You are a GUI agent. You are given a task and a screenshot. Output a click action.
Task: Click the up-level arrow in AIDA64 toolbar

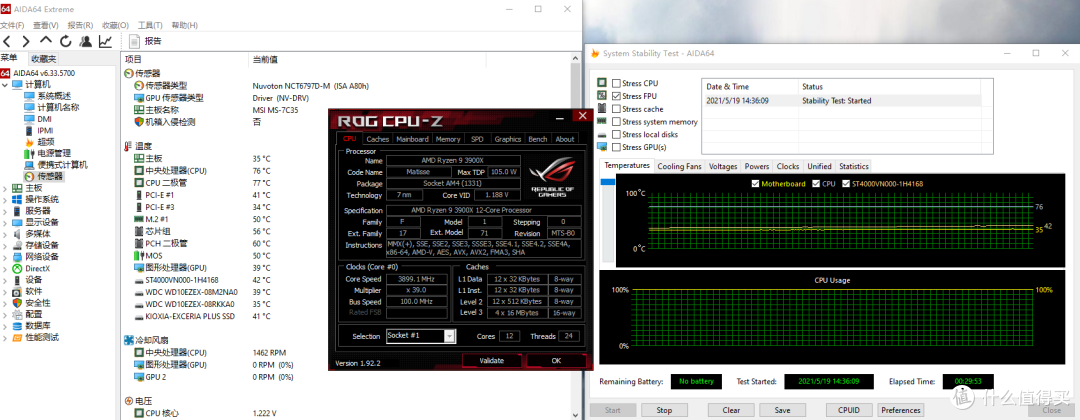point(45,41)
